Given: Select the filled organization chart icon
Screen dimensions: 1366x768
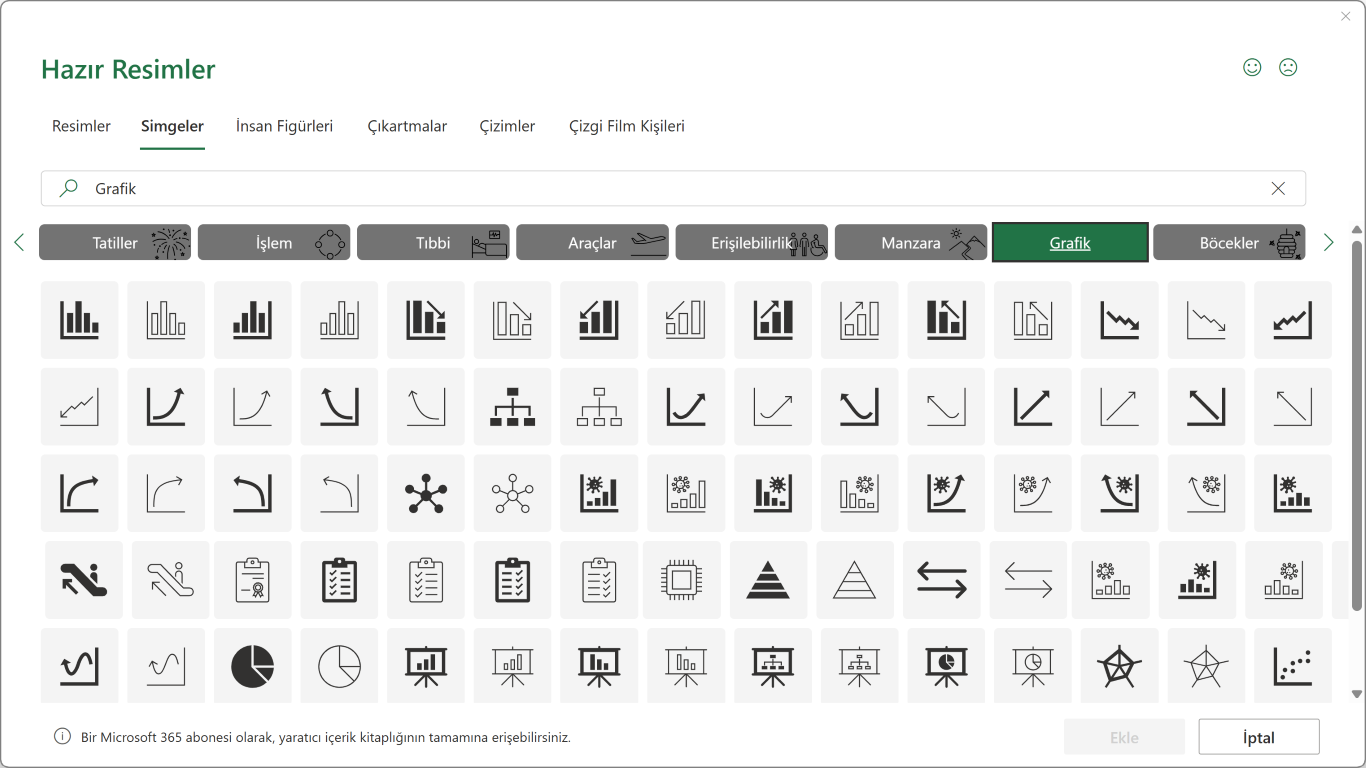Looking at the screenshot, I should tap(513, 406).
